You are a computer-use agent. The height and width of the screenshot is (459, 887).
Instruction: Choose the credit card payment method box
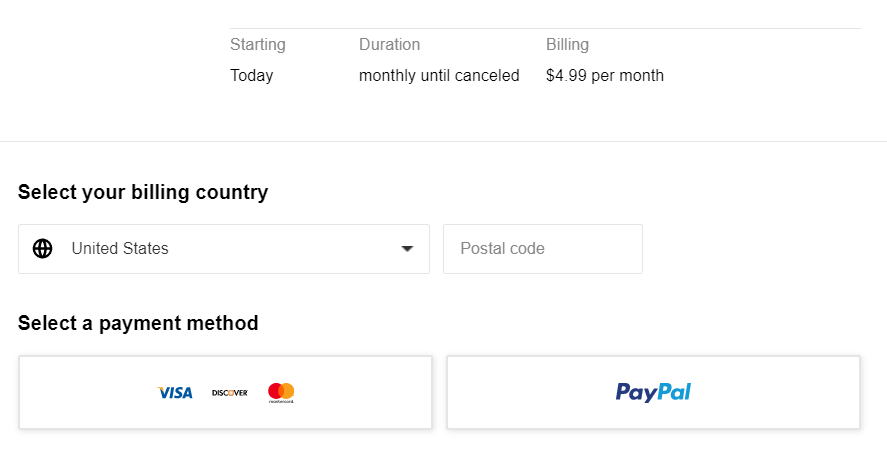point(225,392)
